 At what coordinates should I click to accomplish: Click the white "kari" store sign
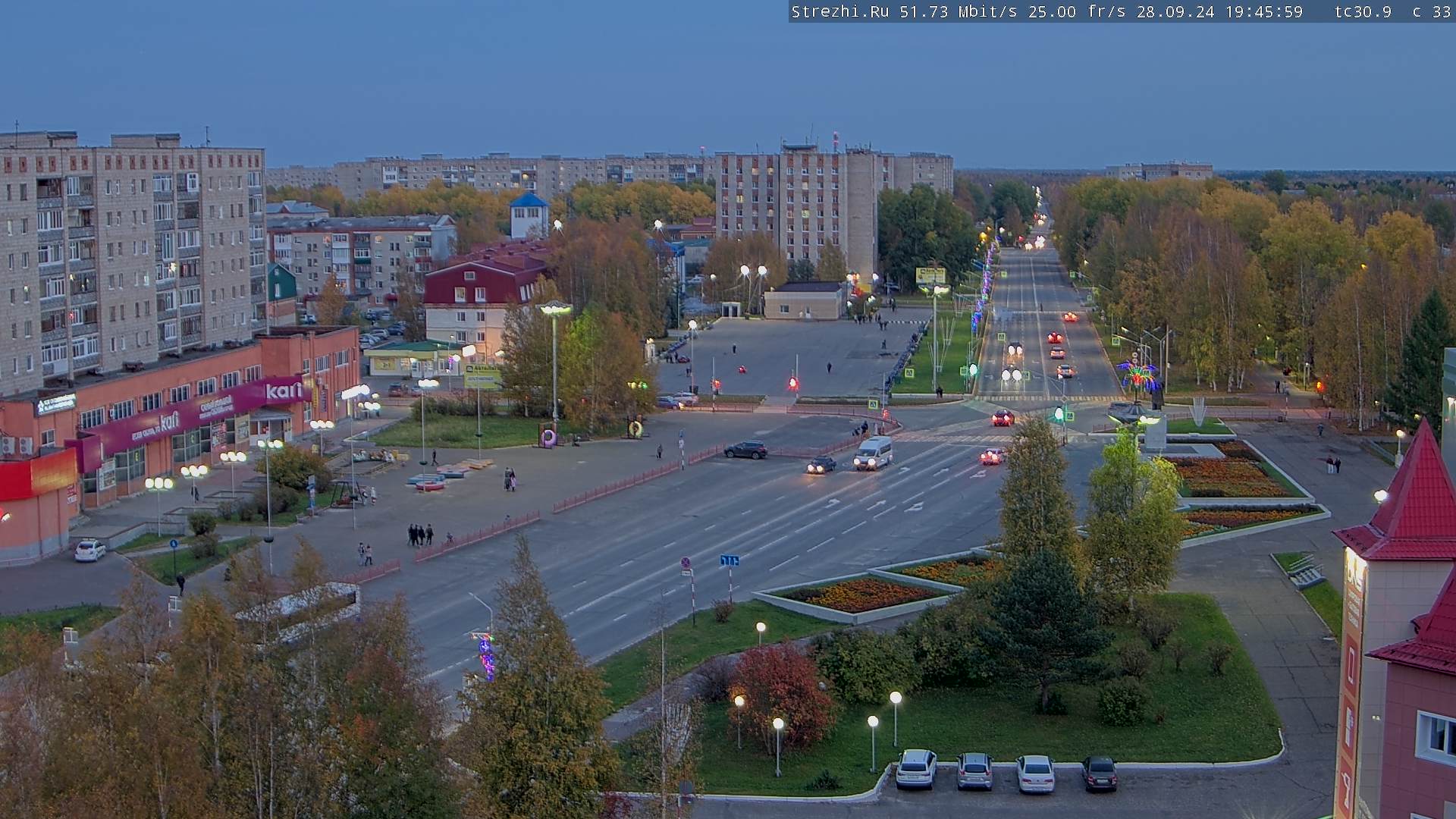point(284,391)
